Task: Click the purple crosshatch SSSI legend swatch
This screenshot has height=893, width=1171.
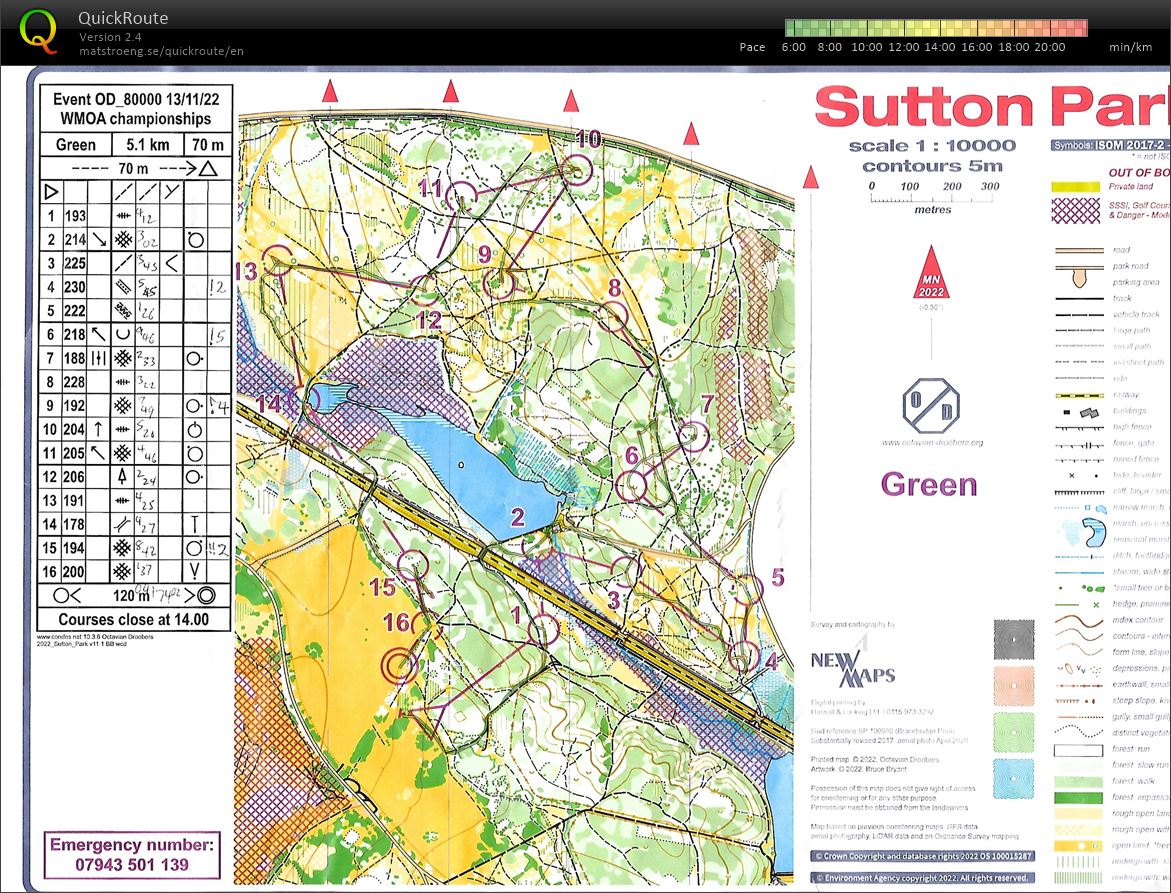Action: [x=1075, y=211]
